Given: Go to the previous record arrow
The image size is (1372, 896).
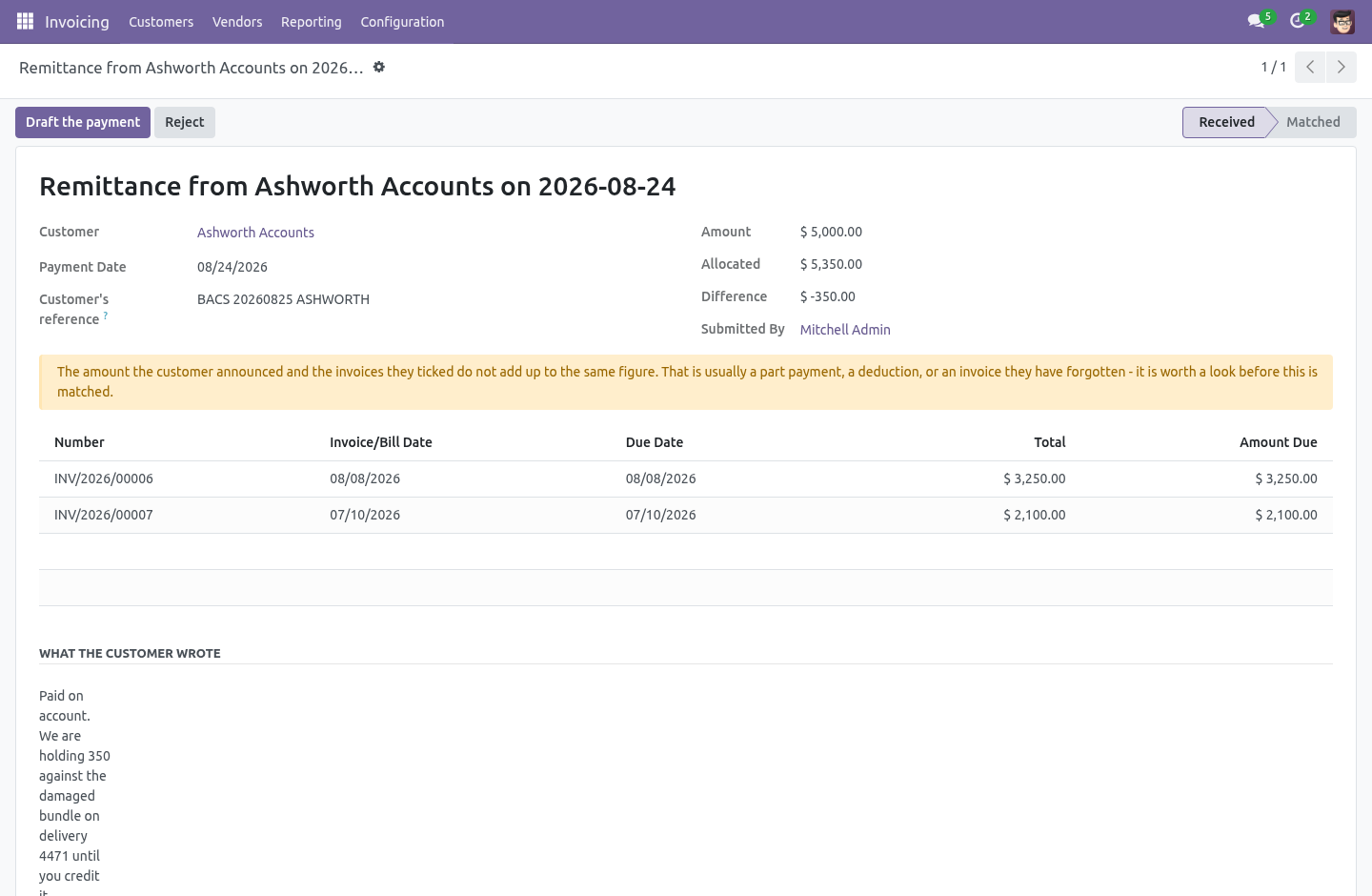Looking at the screenshot, I should 1310,67.
